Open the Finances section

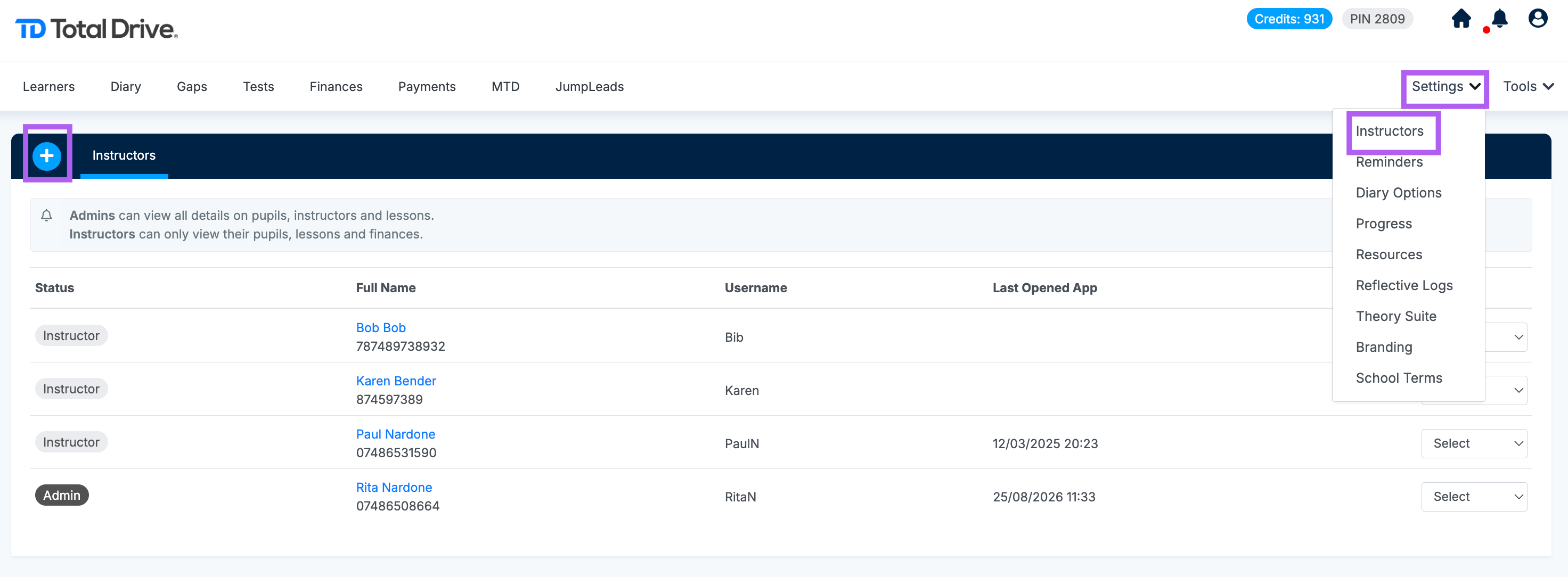point(336,86)
